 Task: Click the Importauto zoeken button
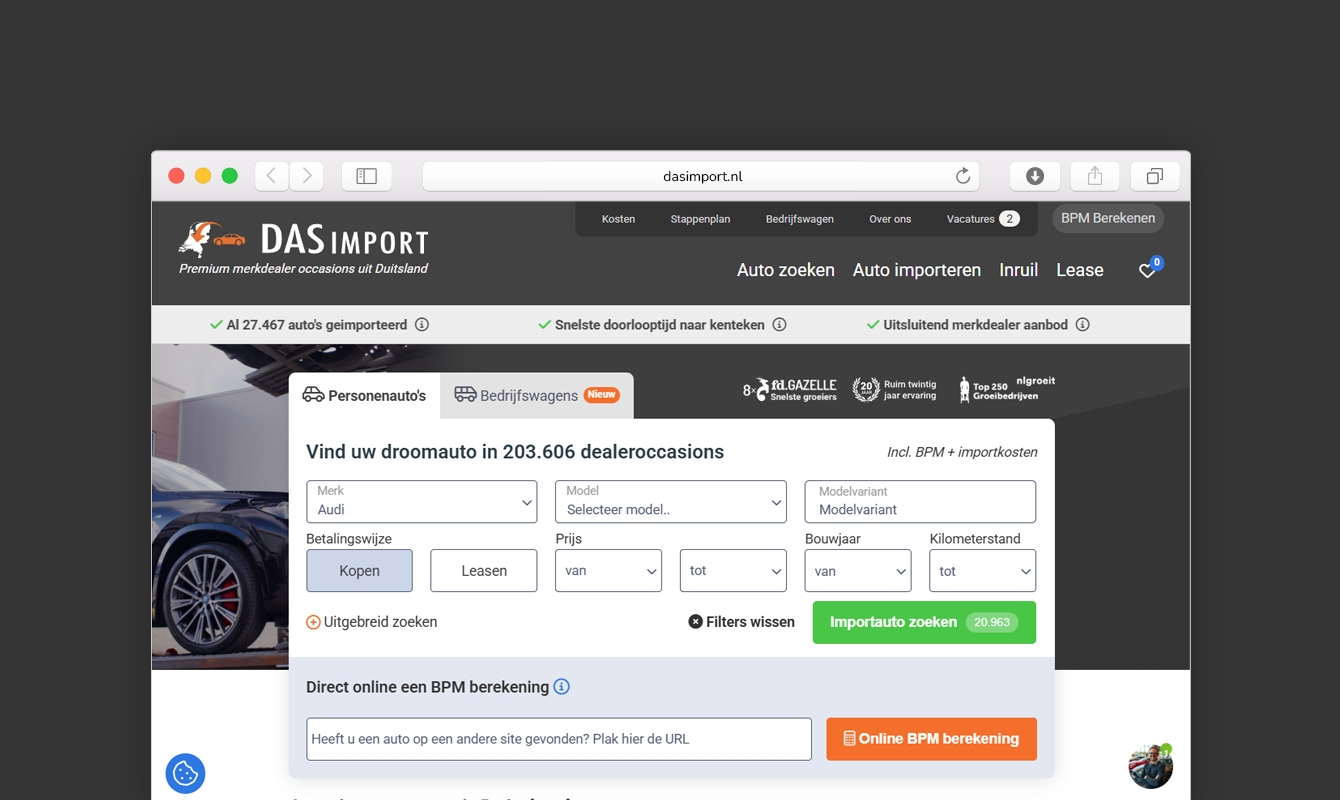[x=923, y=622]
